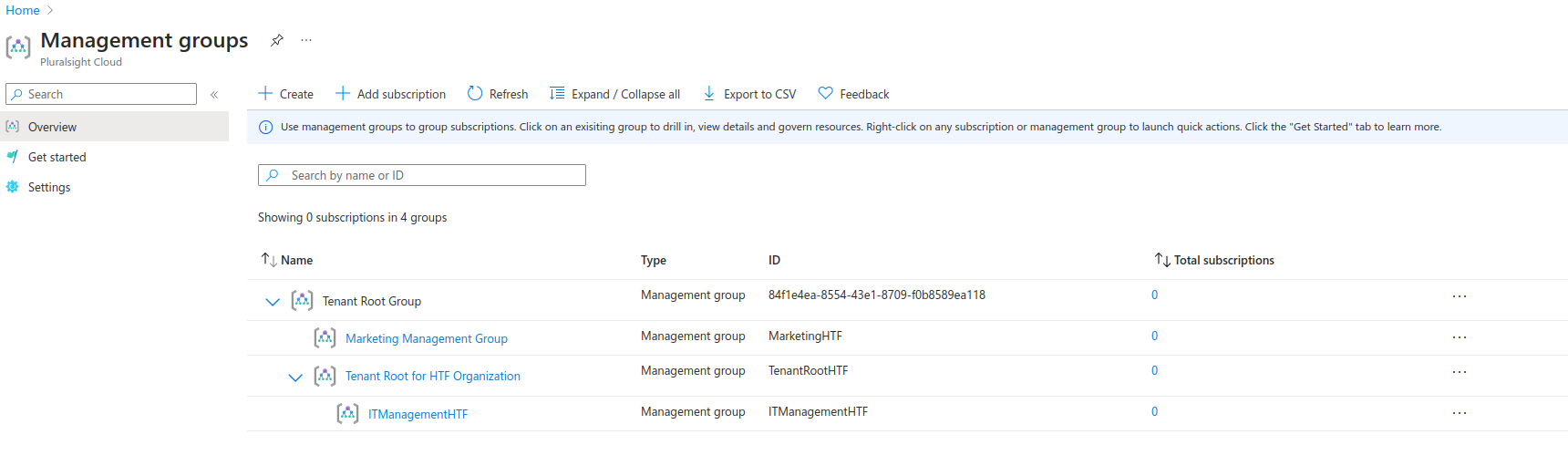Sort by Total subscriptions column
The width and height of the screenshot is (1568, 476).
tap(1162, 260)
